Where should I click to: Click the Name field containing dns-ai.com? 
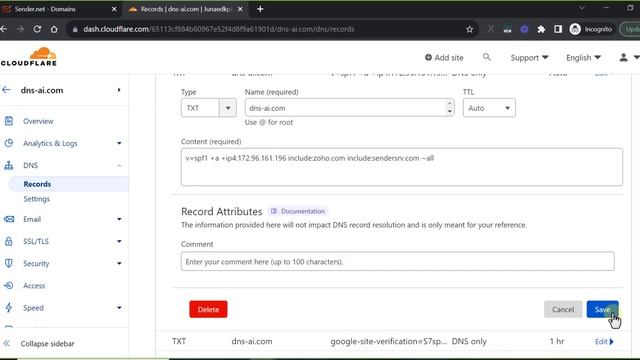(349, 108)
